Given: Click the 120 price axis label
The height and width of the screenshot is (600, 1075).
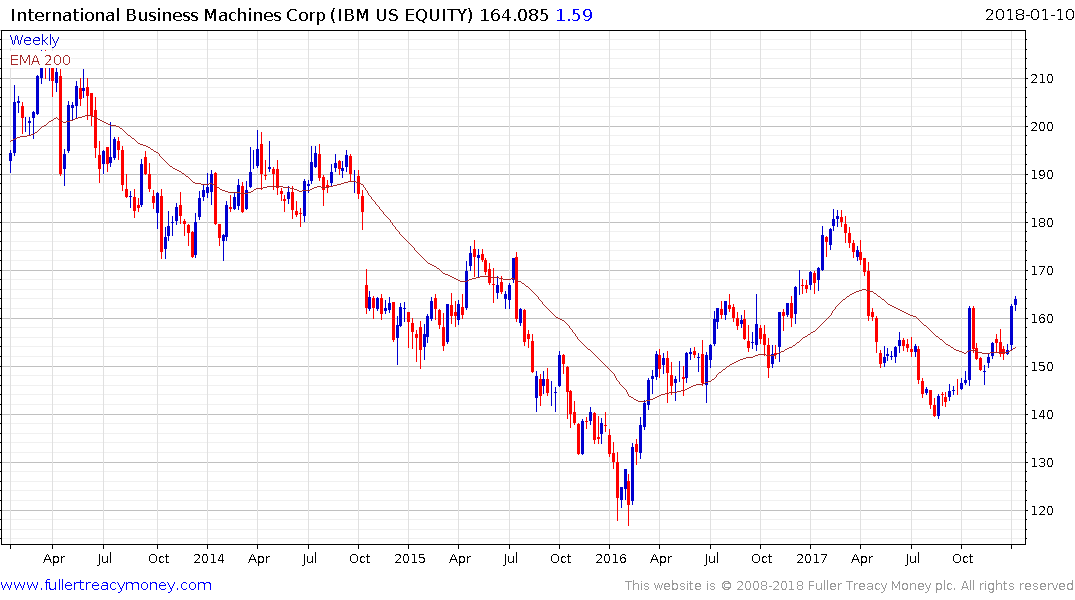Looking at the screenshot, I should coord(1042,511).
